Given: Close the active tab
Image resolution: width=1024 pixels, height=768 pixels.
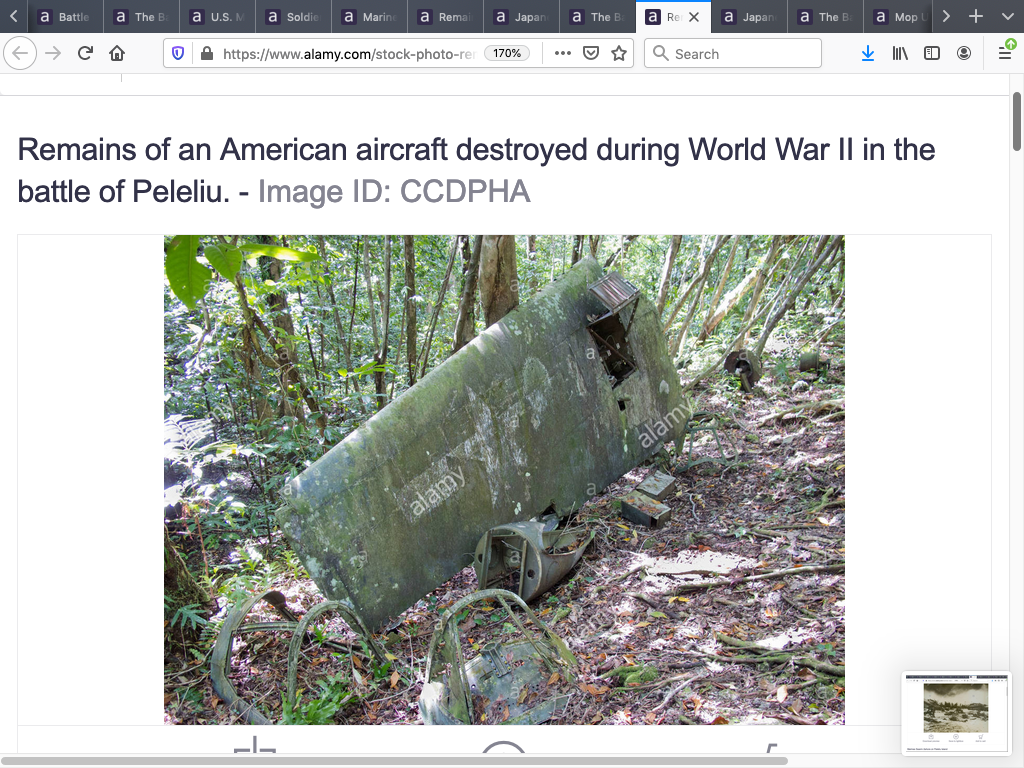Looking at the screenshot, I should point(694,17).
